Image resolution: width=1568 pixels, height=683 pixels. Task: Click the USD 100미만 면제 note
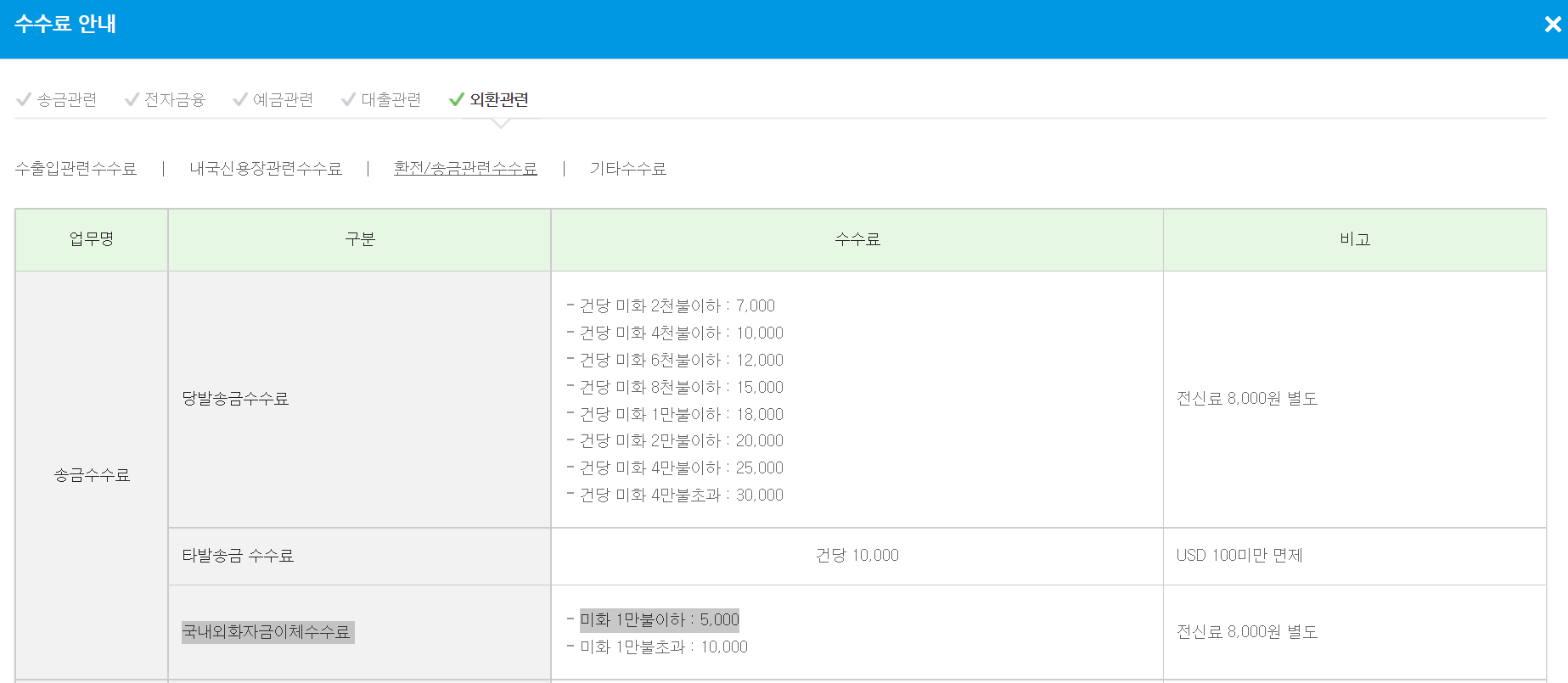tap(1239, 556)
